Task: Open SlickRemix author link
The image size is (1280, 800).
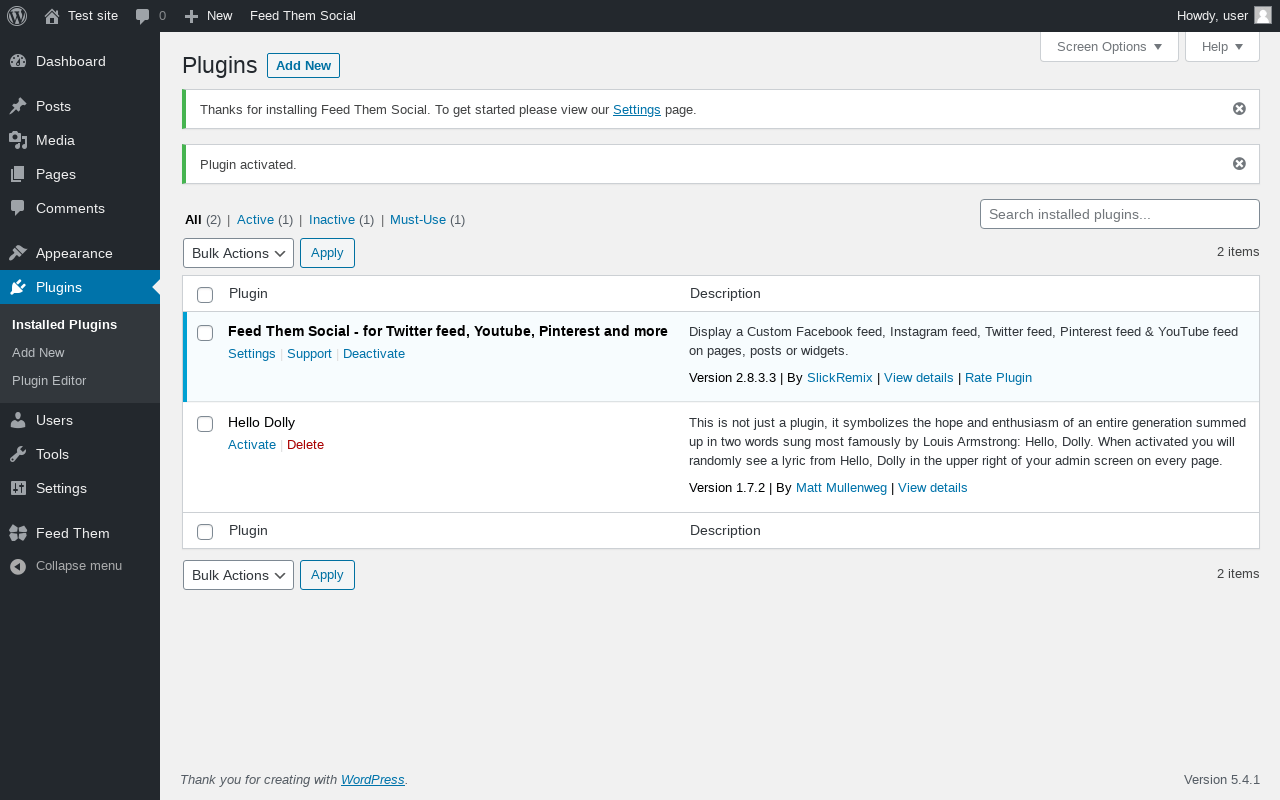Action: [840, 378]
